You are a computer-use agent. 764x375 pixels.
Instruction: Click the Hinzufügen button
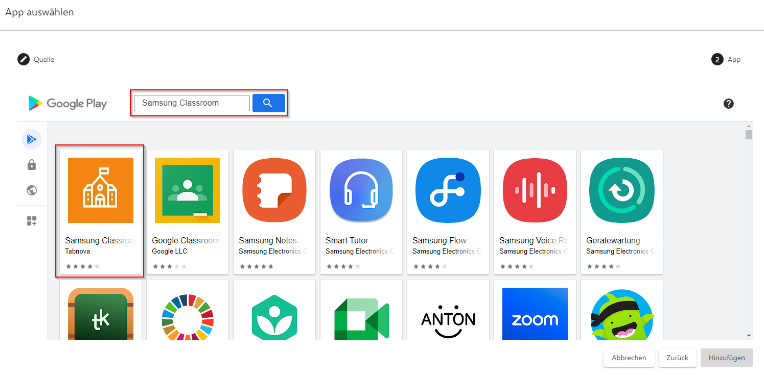[x=726, y=357]
